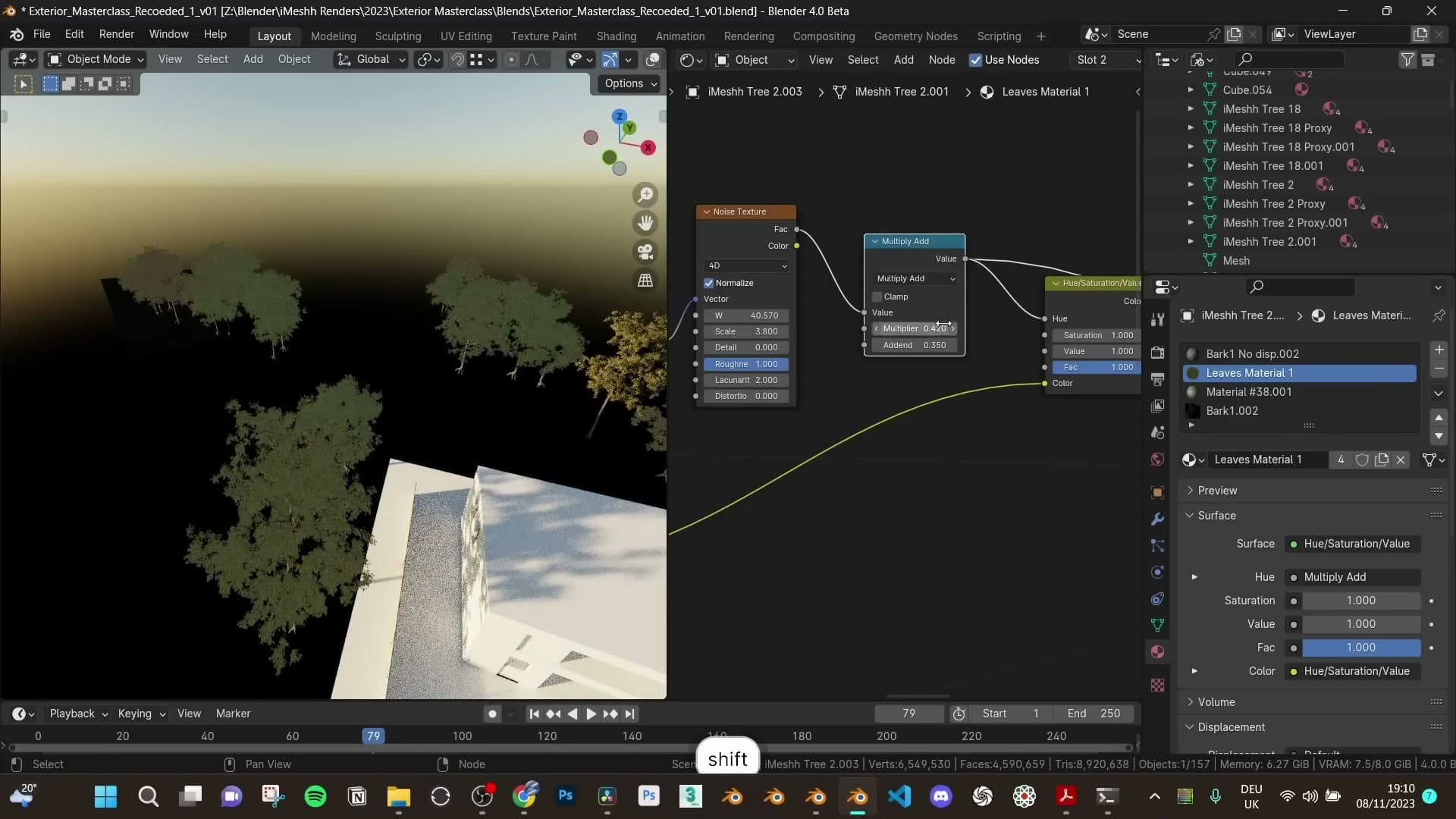Click the zoom magnifier icon in the 3D viewport

(645, 195)
